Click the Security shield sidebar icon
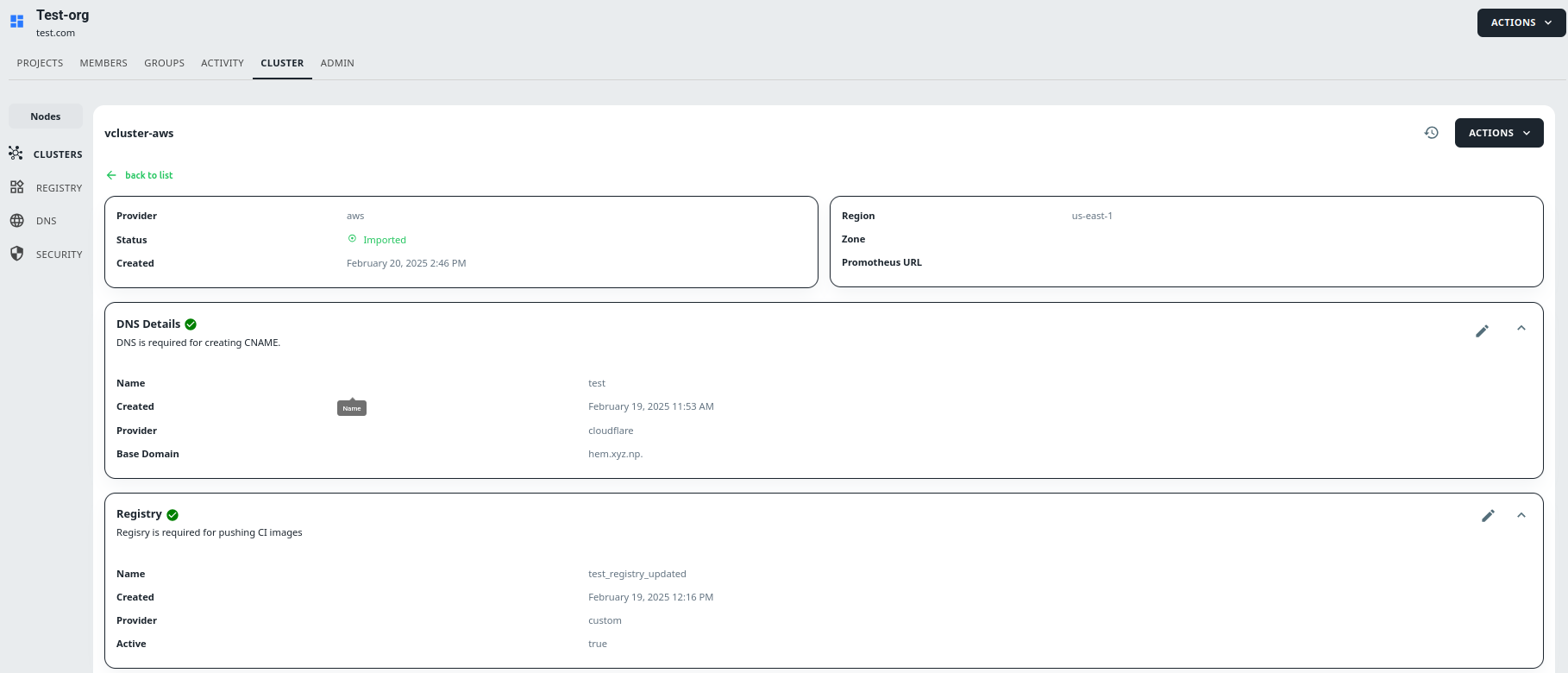 pos(17,254)
